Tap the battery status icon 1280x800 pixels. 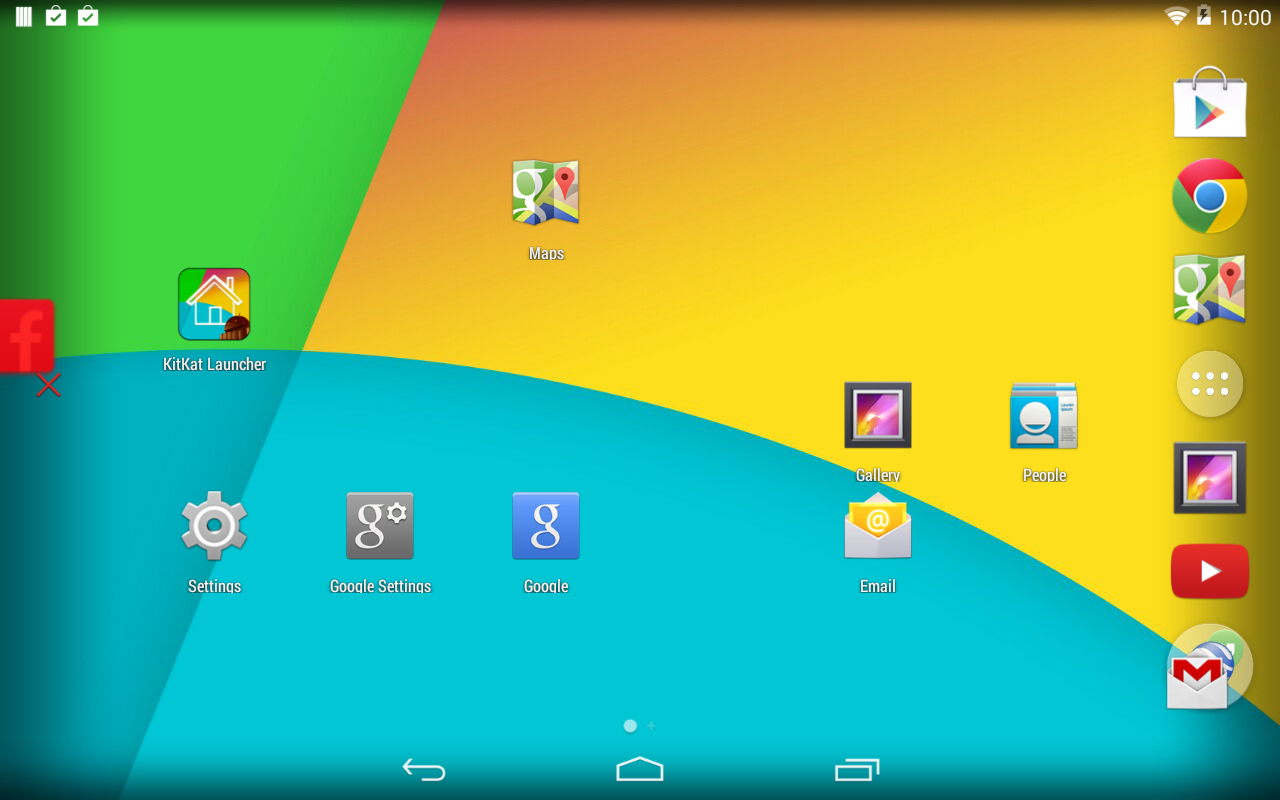tap(1204, 16)
